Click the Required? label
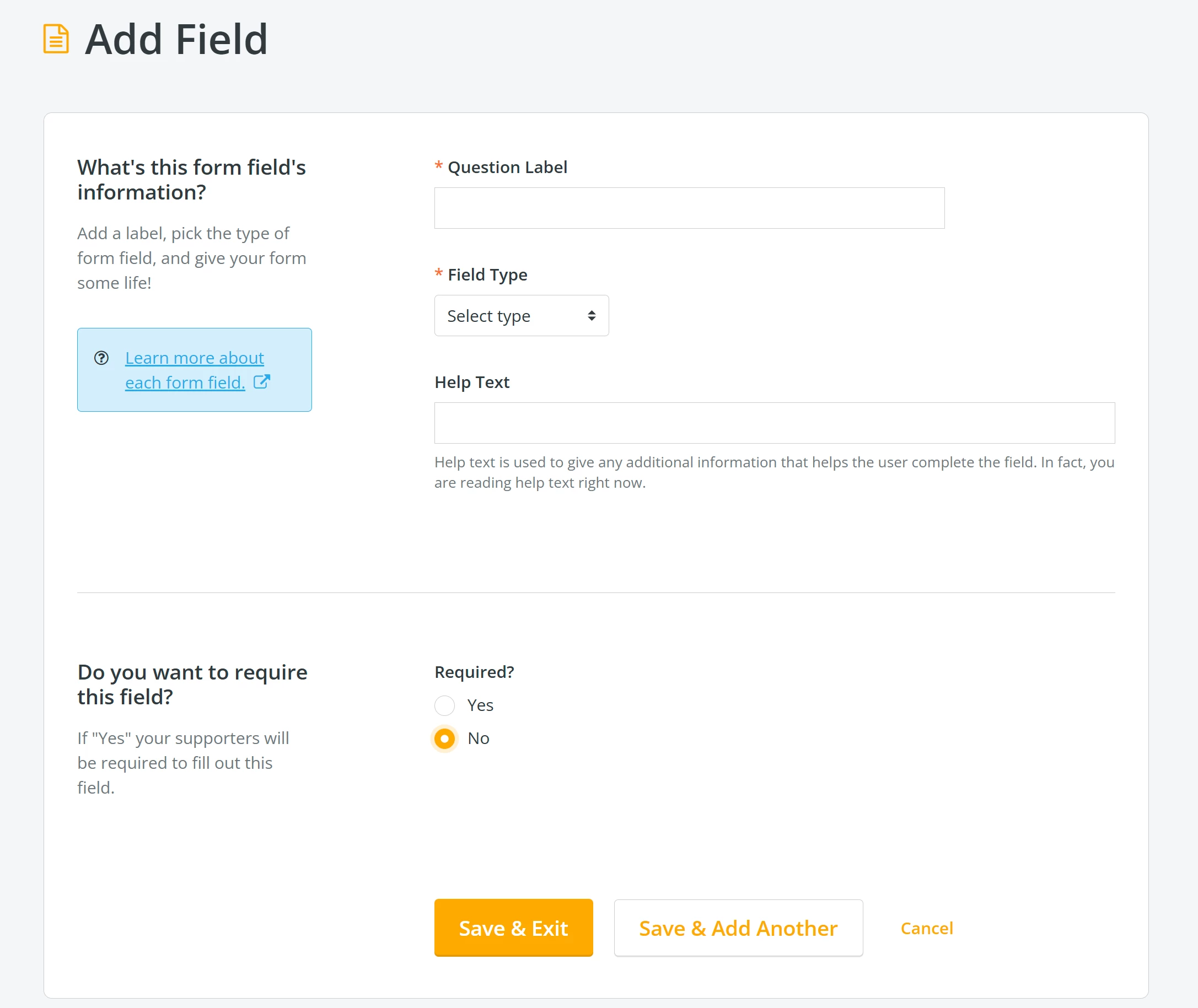This screenshot has height=1008, width=1198. pos(474,672)
